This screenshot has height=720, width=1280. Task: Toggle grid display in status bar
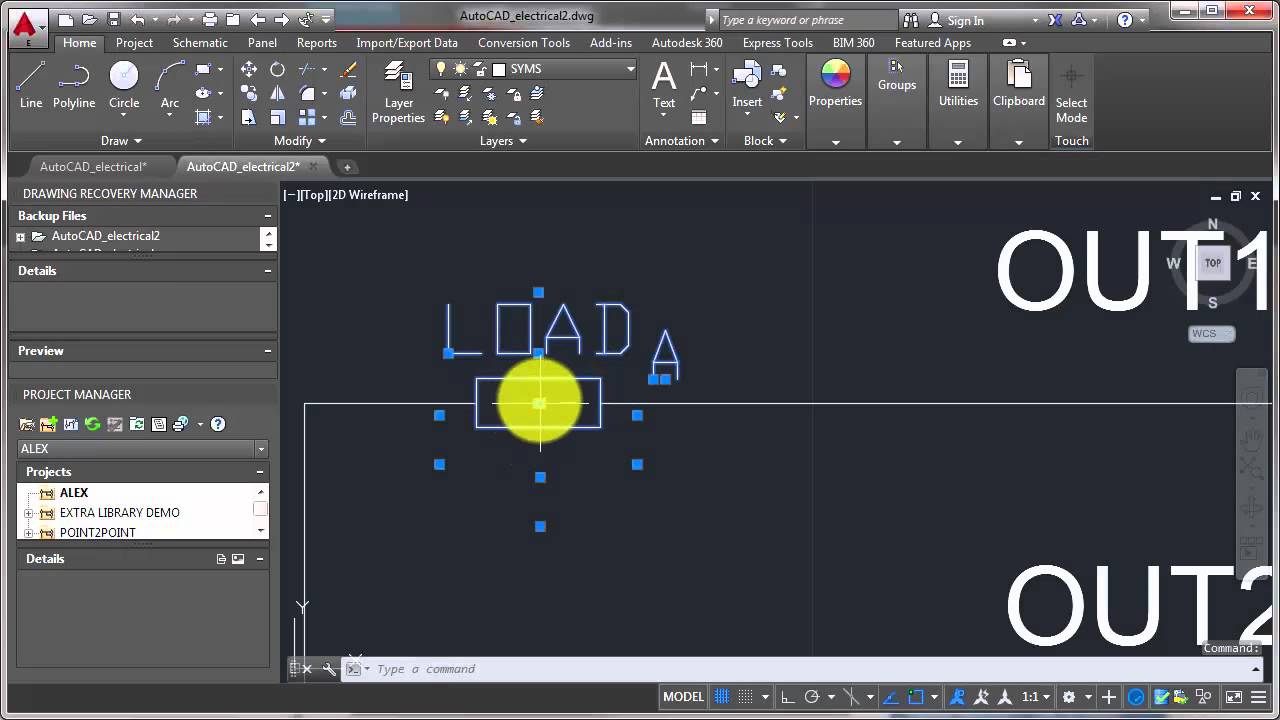click(721, 697)
